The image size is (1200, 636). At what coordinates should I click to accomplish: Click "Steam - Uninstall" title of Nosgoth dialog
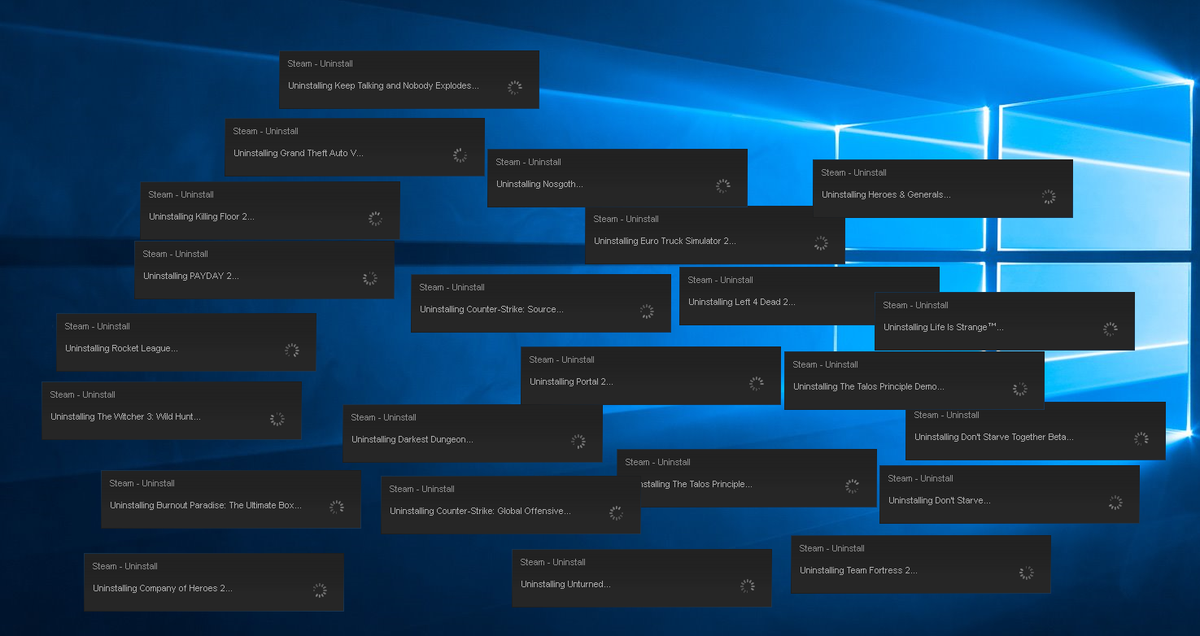(528, 162)
